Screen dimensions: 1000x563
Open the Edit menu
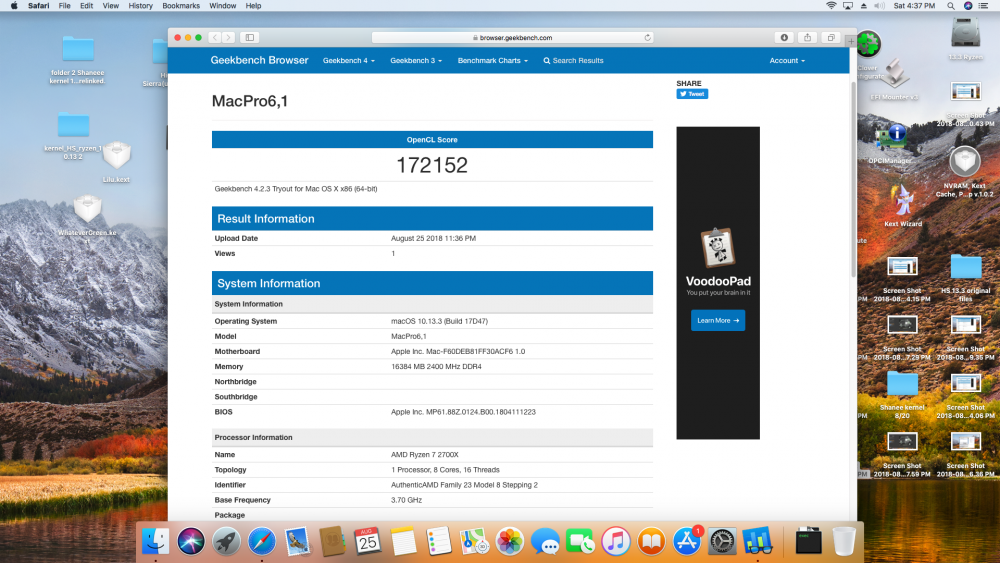[86, 6]
